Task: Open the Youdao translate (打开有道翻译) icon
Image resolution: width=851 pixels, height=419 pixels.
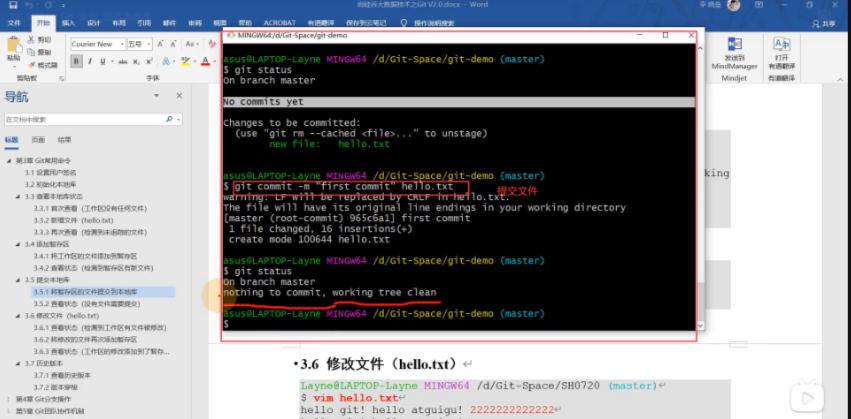Action: [781, 43]
